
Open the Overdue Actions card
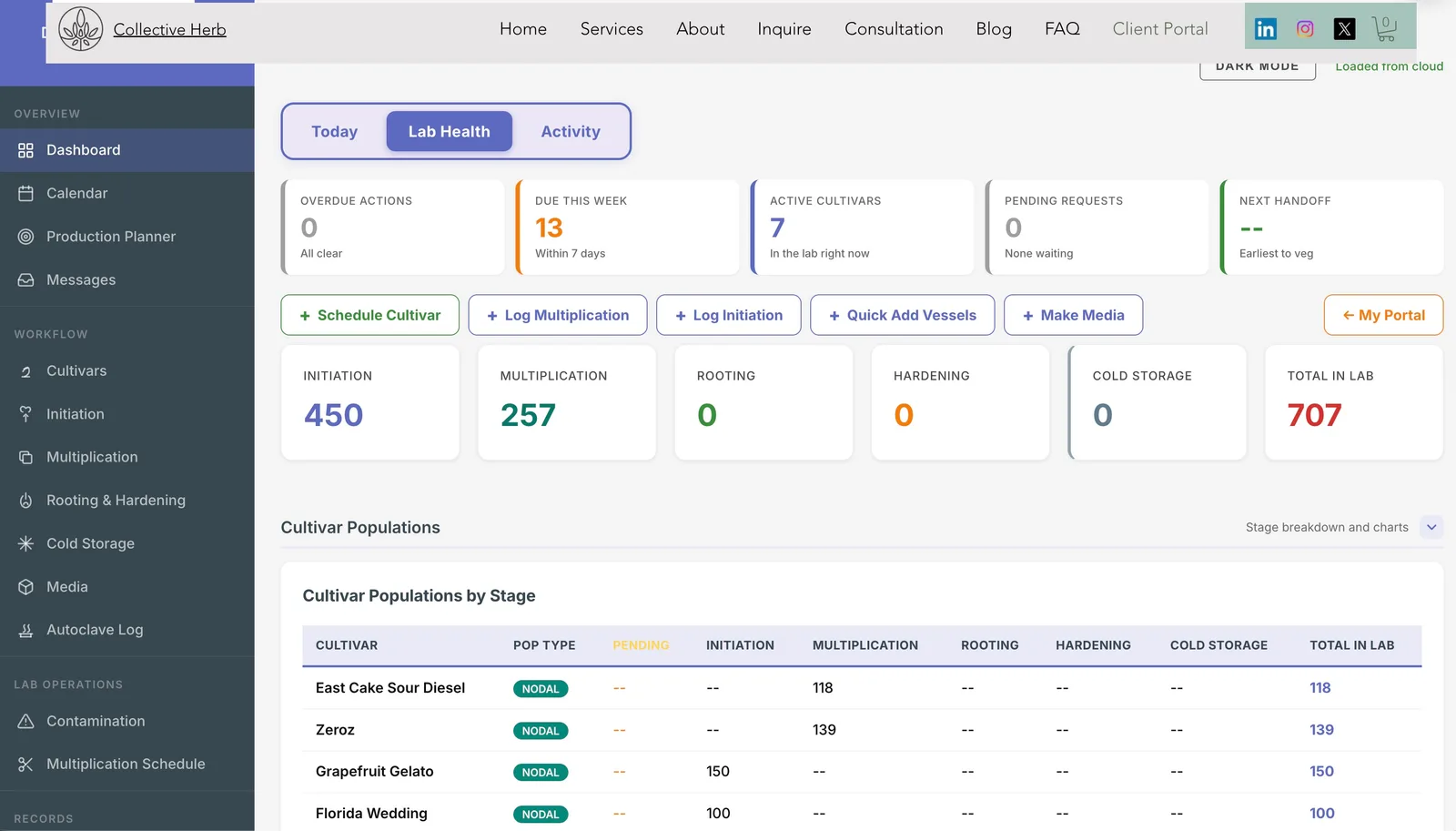pyautogui.click(x=393, y=227)
